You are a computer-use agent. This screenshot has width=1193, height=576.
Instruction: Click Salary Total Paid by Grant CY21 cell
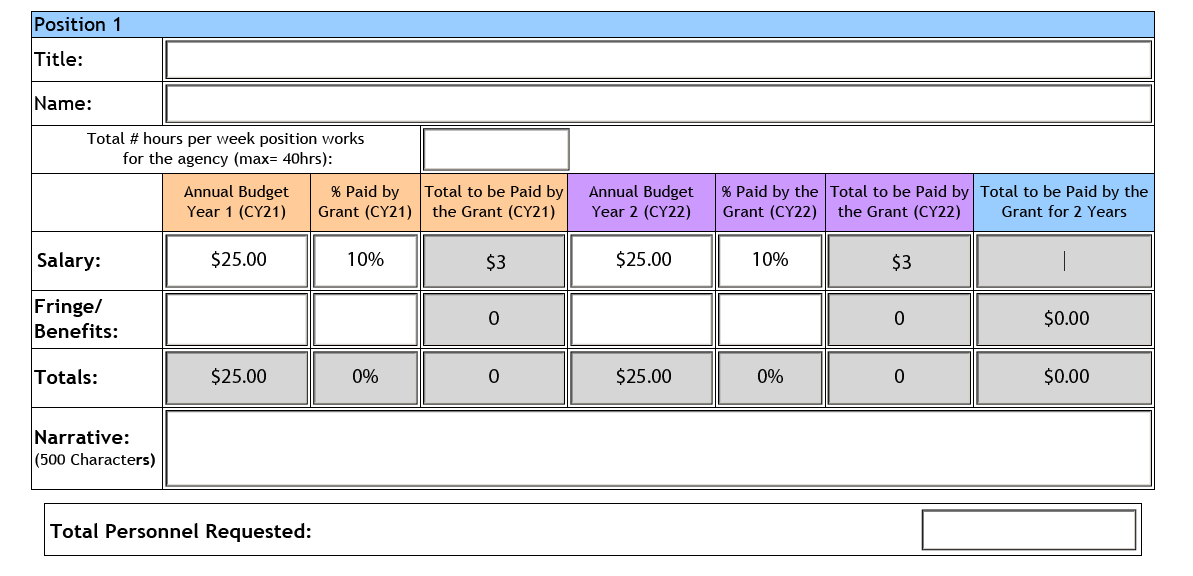[494, 261]
